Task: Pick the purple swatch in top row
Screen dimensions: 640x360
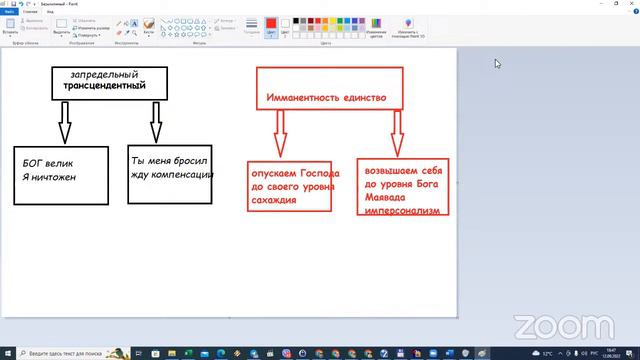Action: point(362,21)
